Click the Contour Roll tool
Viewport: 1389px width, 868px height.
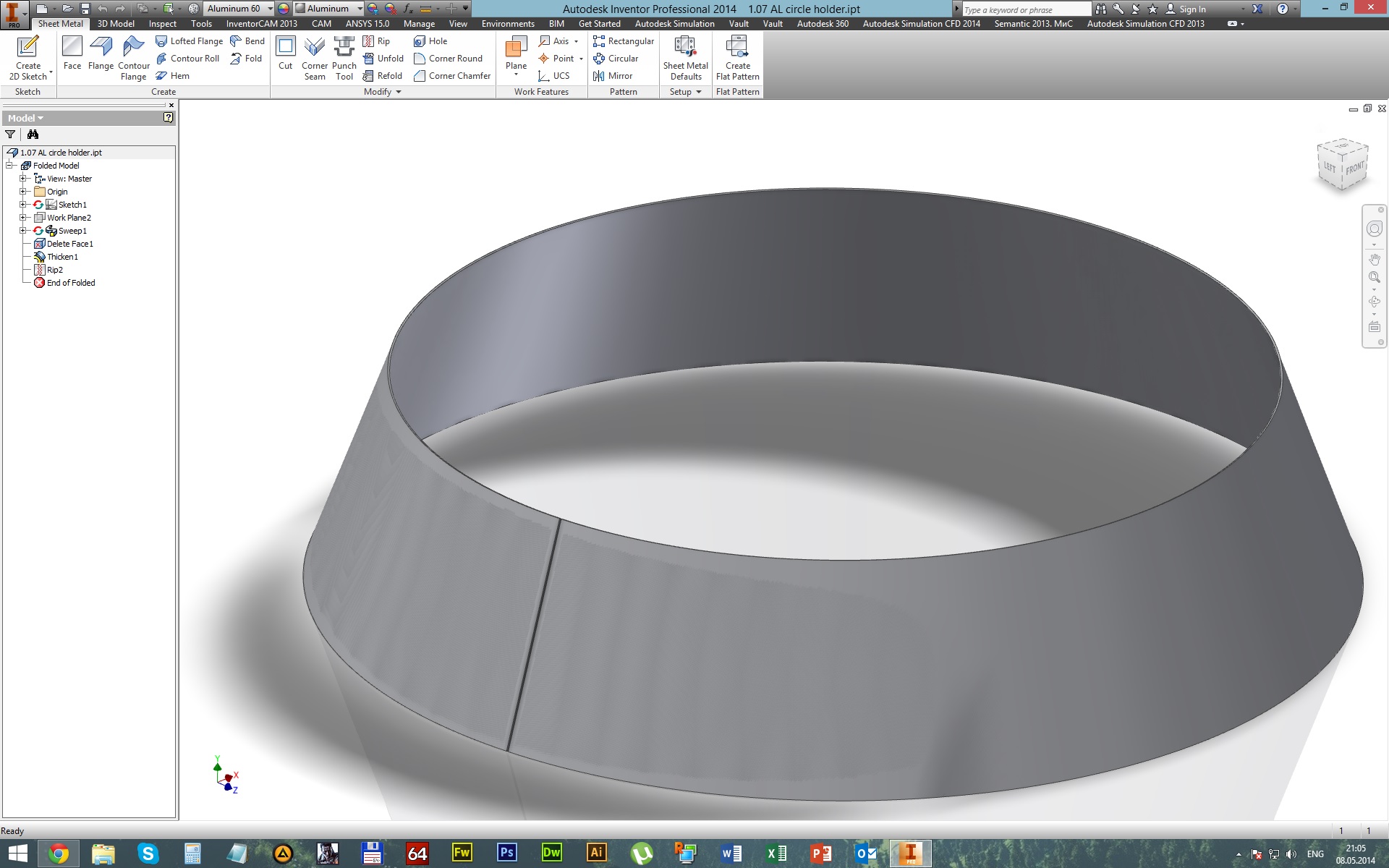click(x=187, y=59)
